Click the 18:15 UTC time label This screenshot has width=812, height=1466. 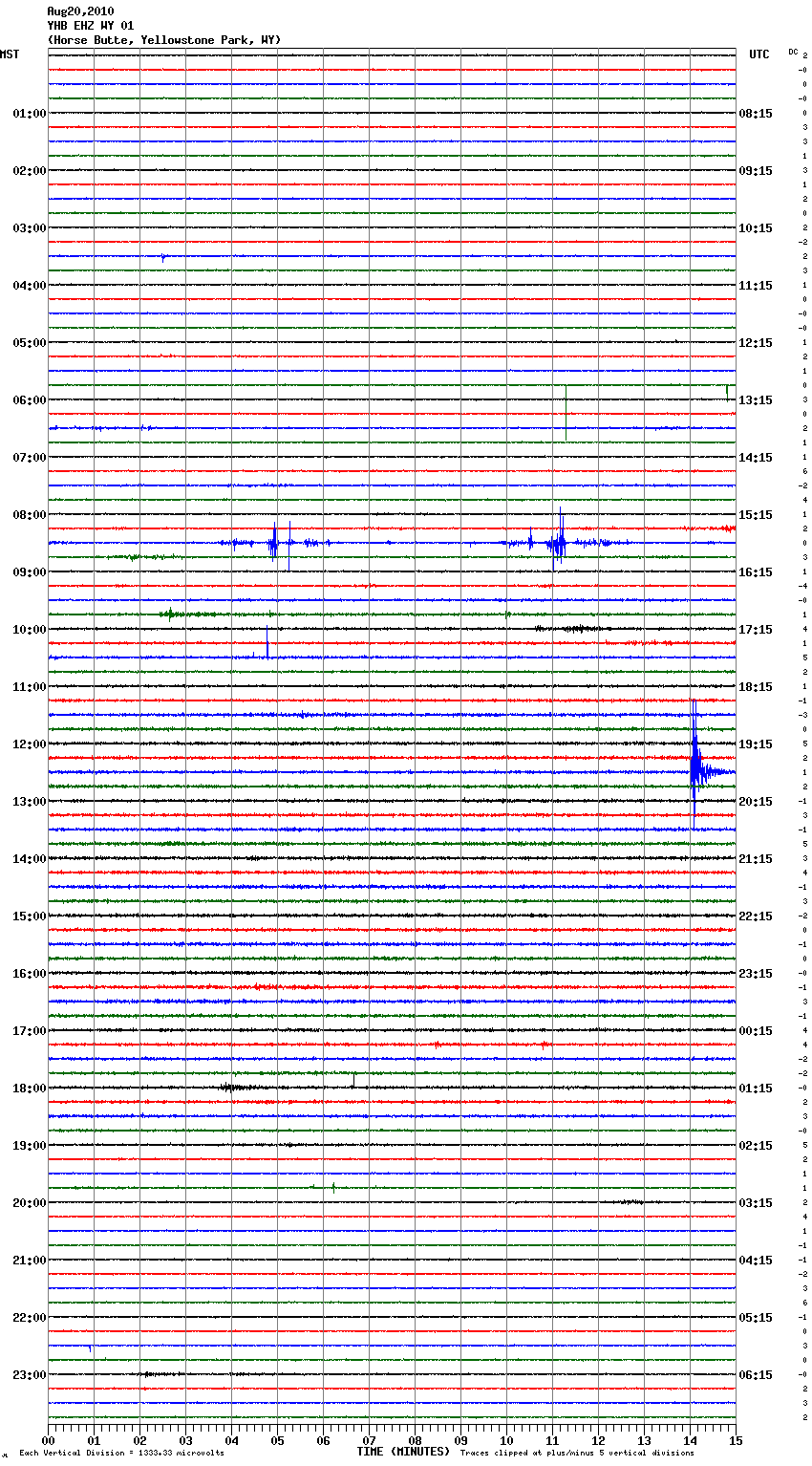(756, 687)
